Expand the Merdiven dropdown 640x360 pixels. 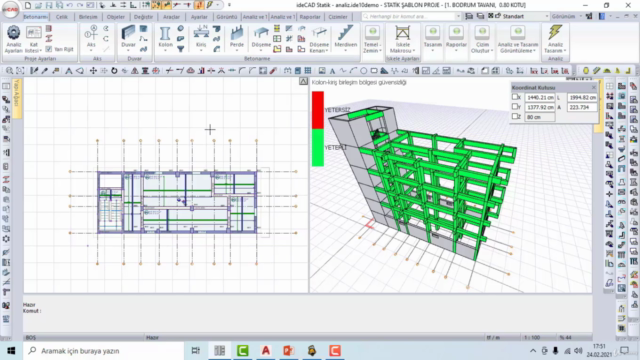click(346, 51)
